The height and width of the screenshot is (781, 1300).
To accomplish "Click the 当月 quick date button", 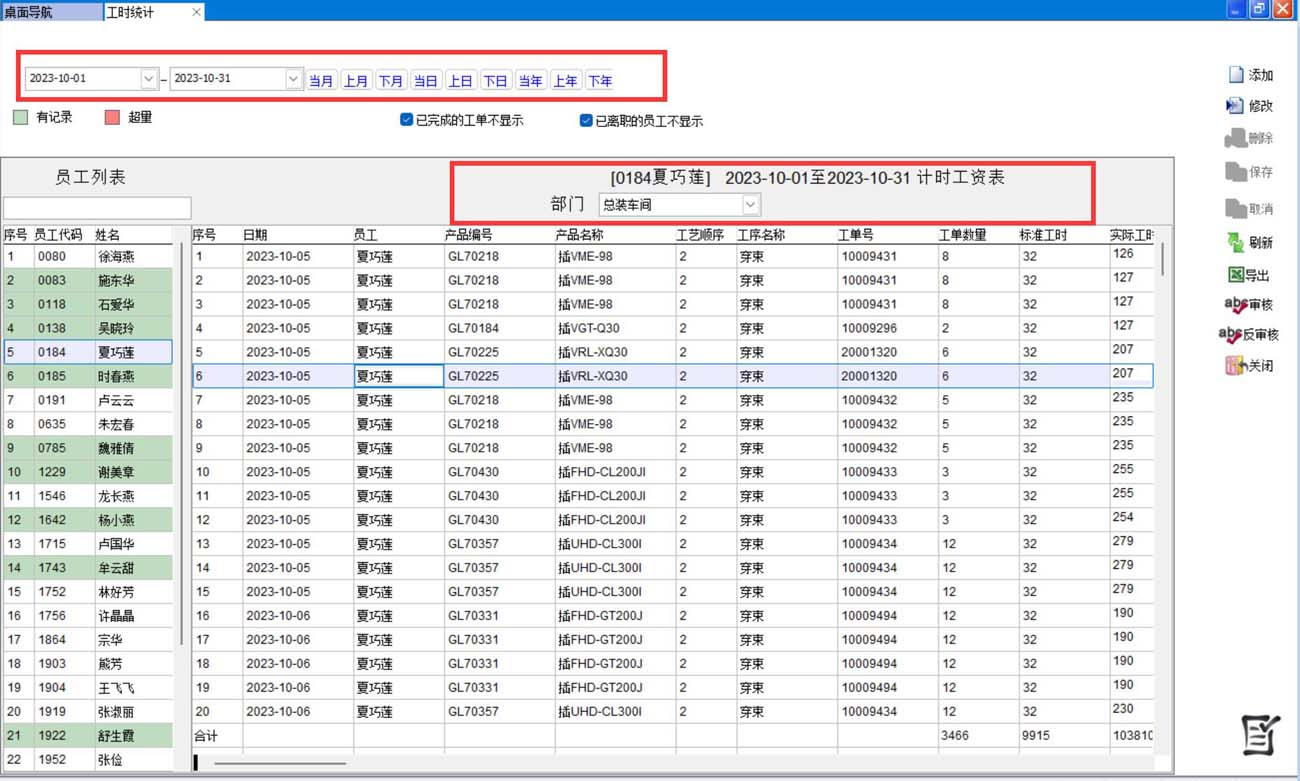I will tap(321, 81).
